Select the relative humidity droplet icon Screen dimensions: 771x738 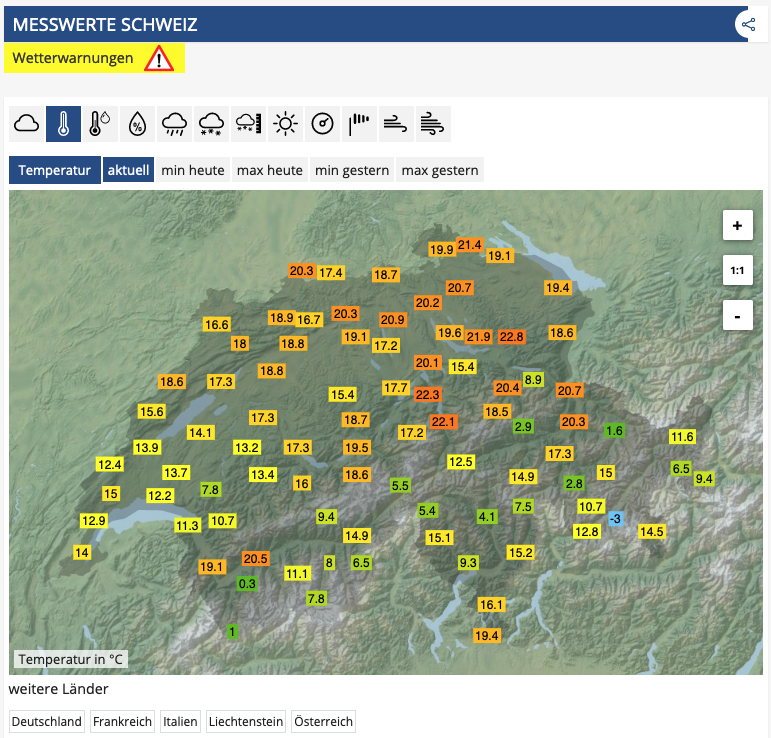[x=138, y=124]
